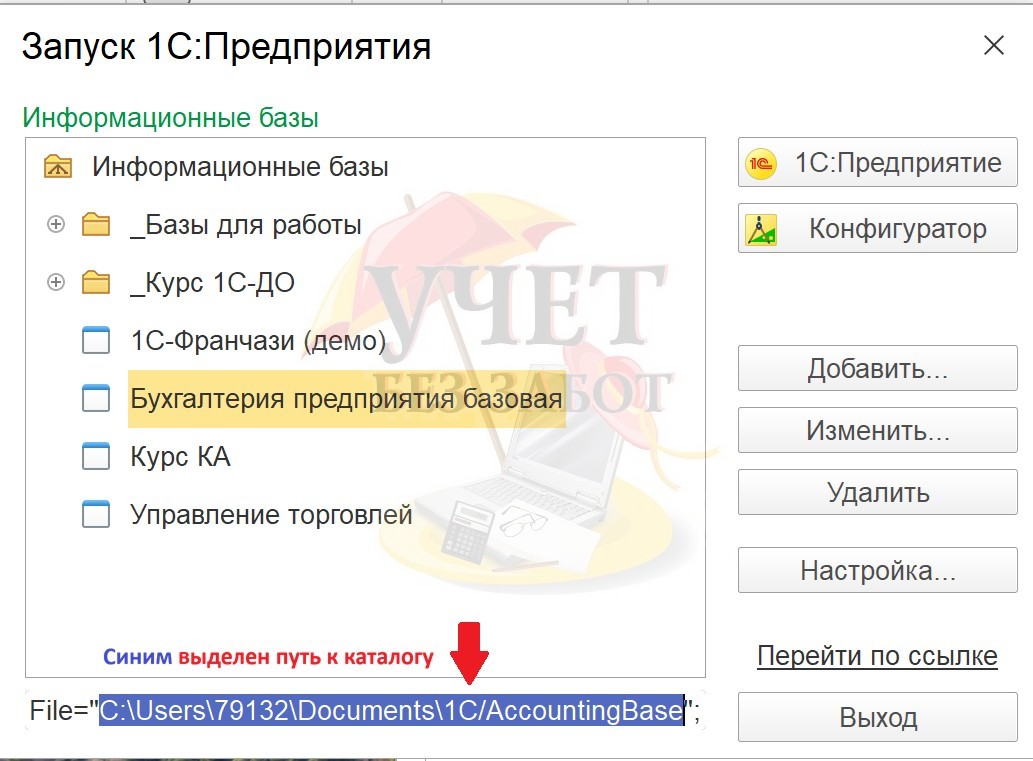This screenshot has width=1033, height=761.
Task: Click the Управление торговлей base icon
Action: coord(96,515)
